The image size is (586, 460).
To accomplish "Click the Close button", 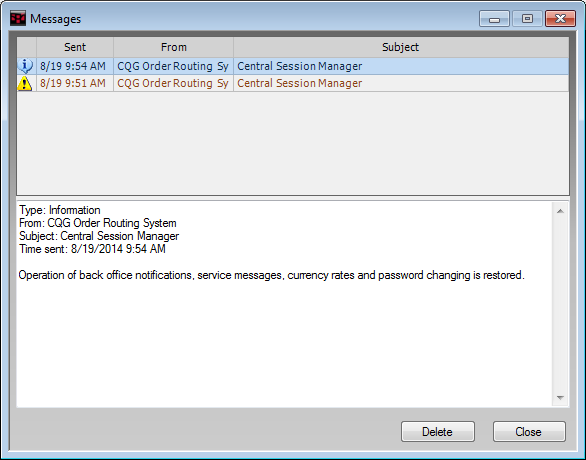I will (529, 432).
